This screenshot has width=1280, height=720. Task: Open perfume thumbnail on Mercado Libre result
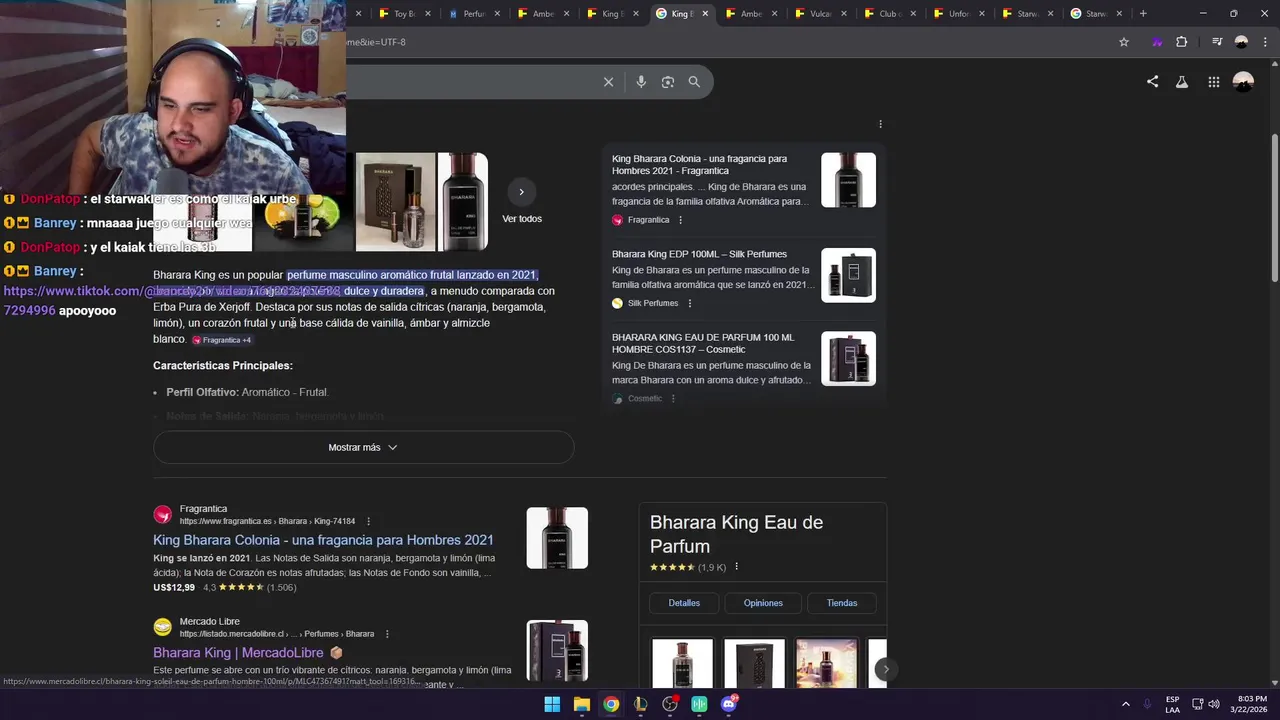coord(557,651)
